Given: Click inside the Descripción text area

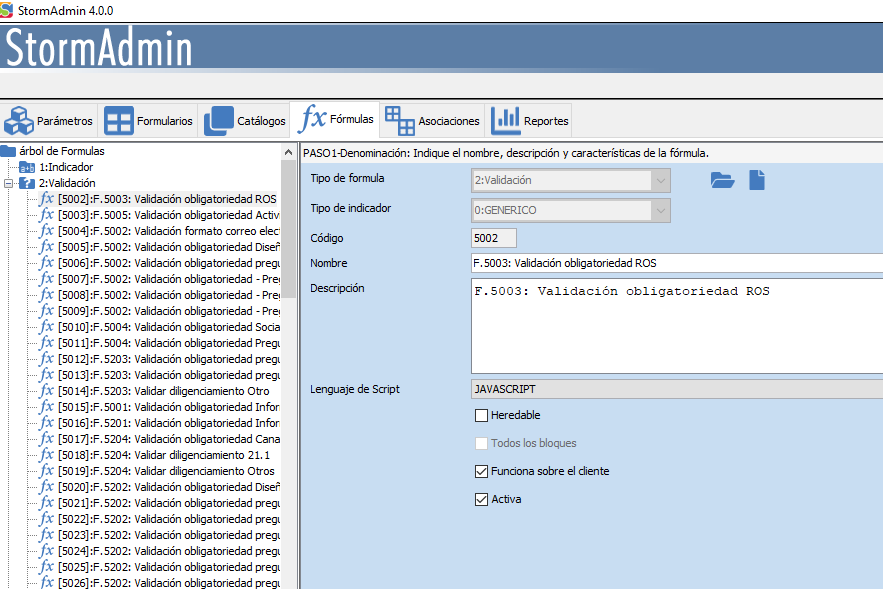Looking at the screenshot, I should pyautogui.click(x=676, y=325).
